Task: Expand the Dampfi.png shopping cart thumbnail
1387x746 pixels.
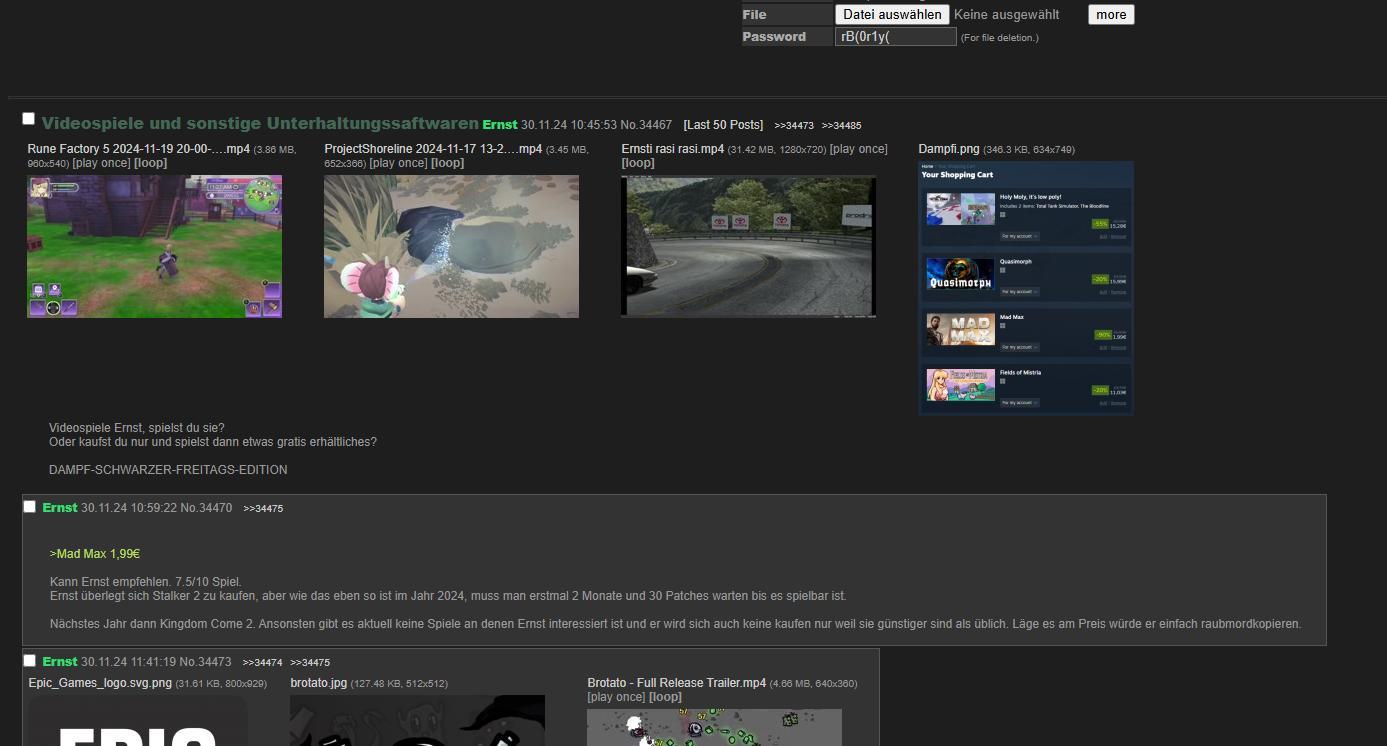Action: pyautogui.click(x=1026, y=288)
